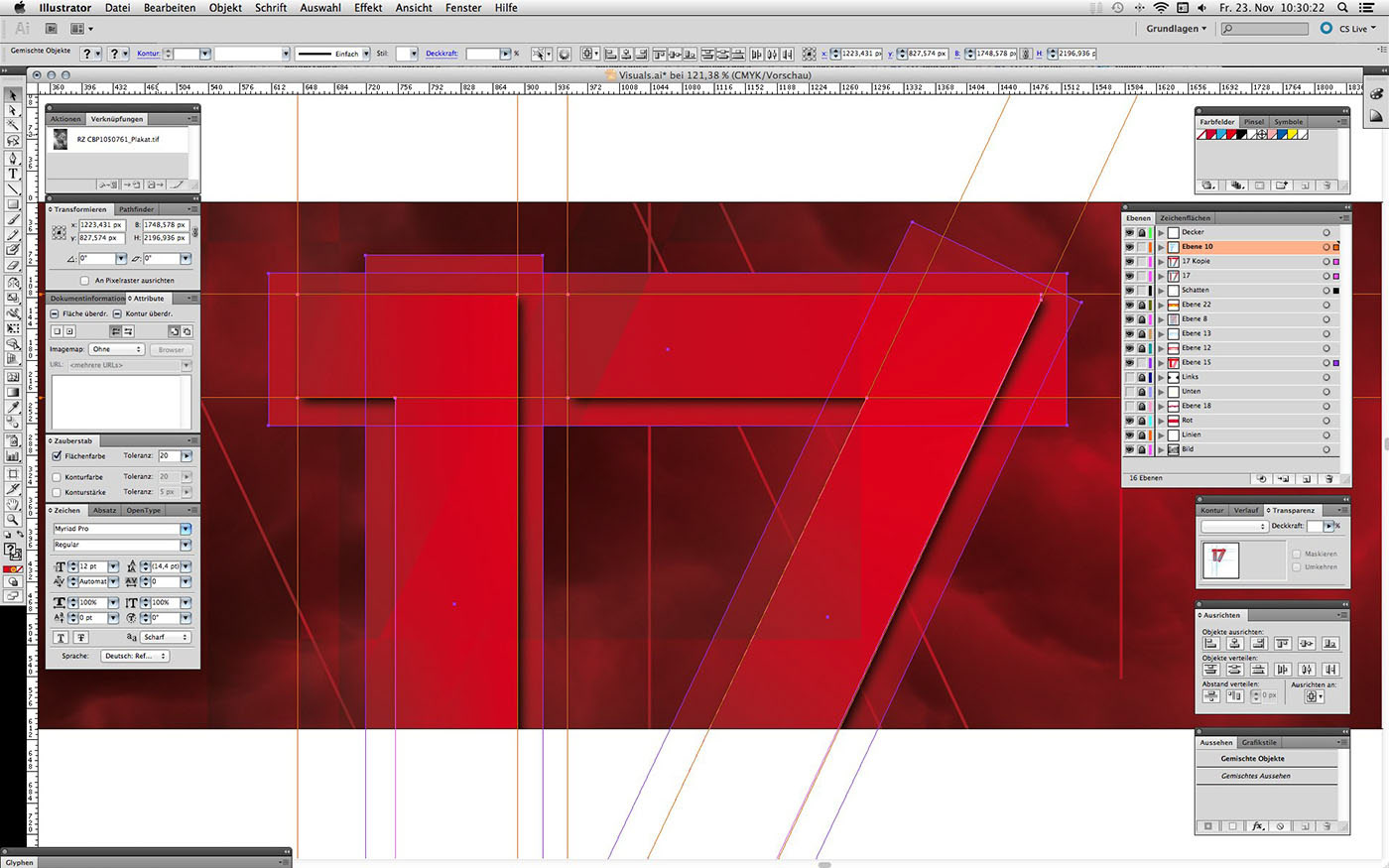Select the black arrow Selection tool

[x=13, y=94]
